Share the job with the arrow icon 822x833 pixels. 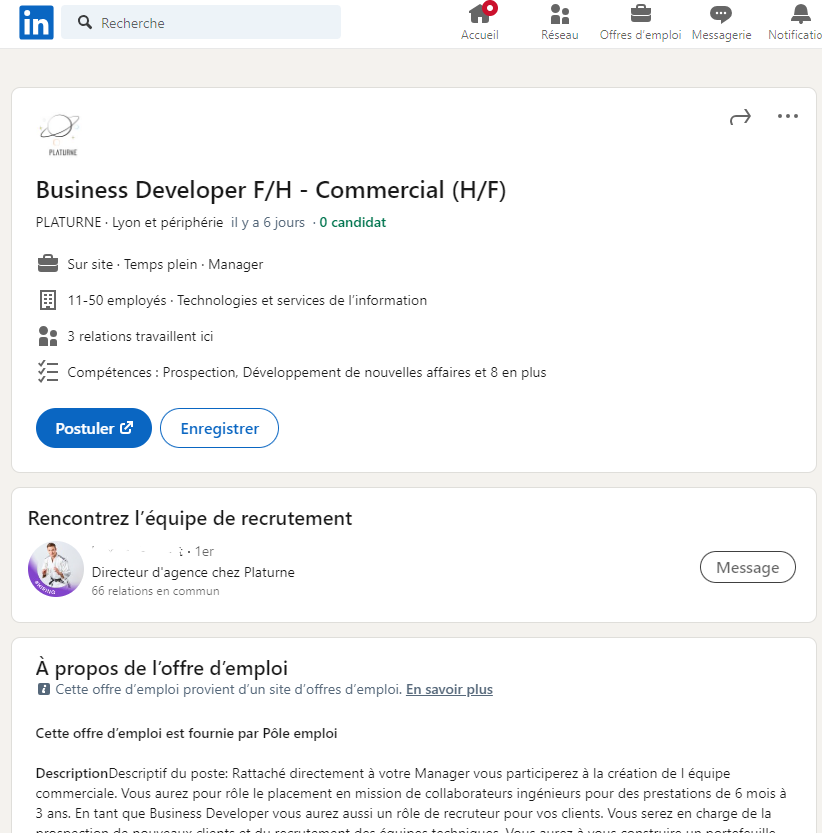tap(740, 116)
